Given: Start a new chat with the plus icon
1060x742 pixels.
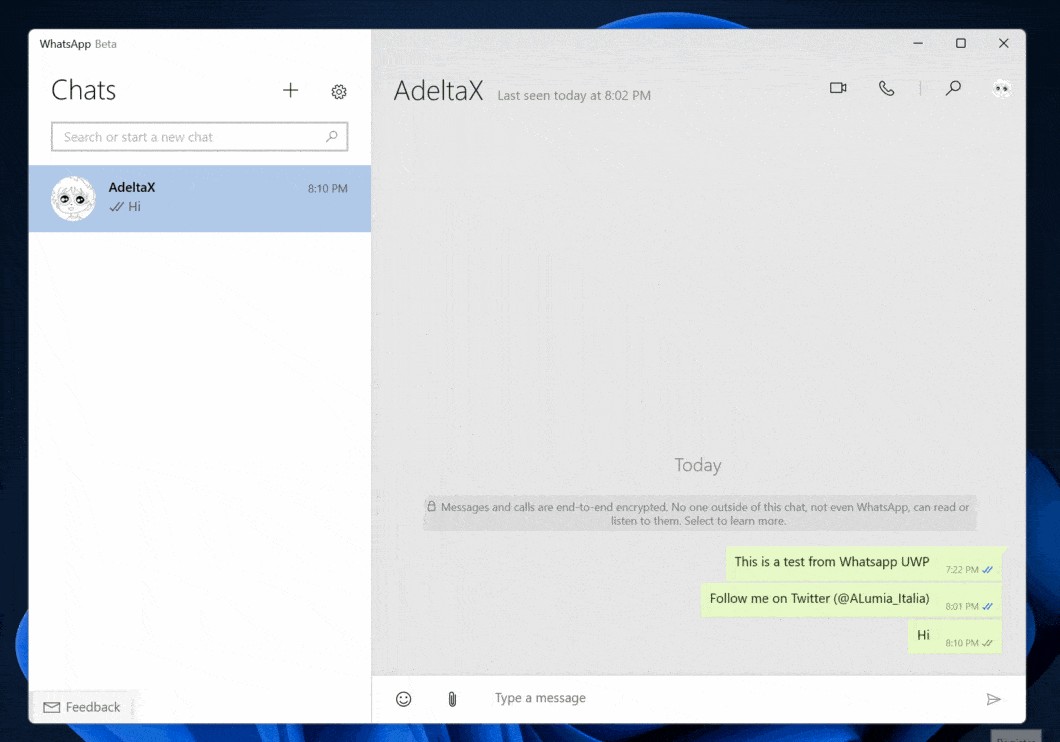Looking at the screenshot, I should 291,90.
